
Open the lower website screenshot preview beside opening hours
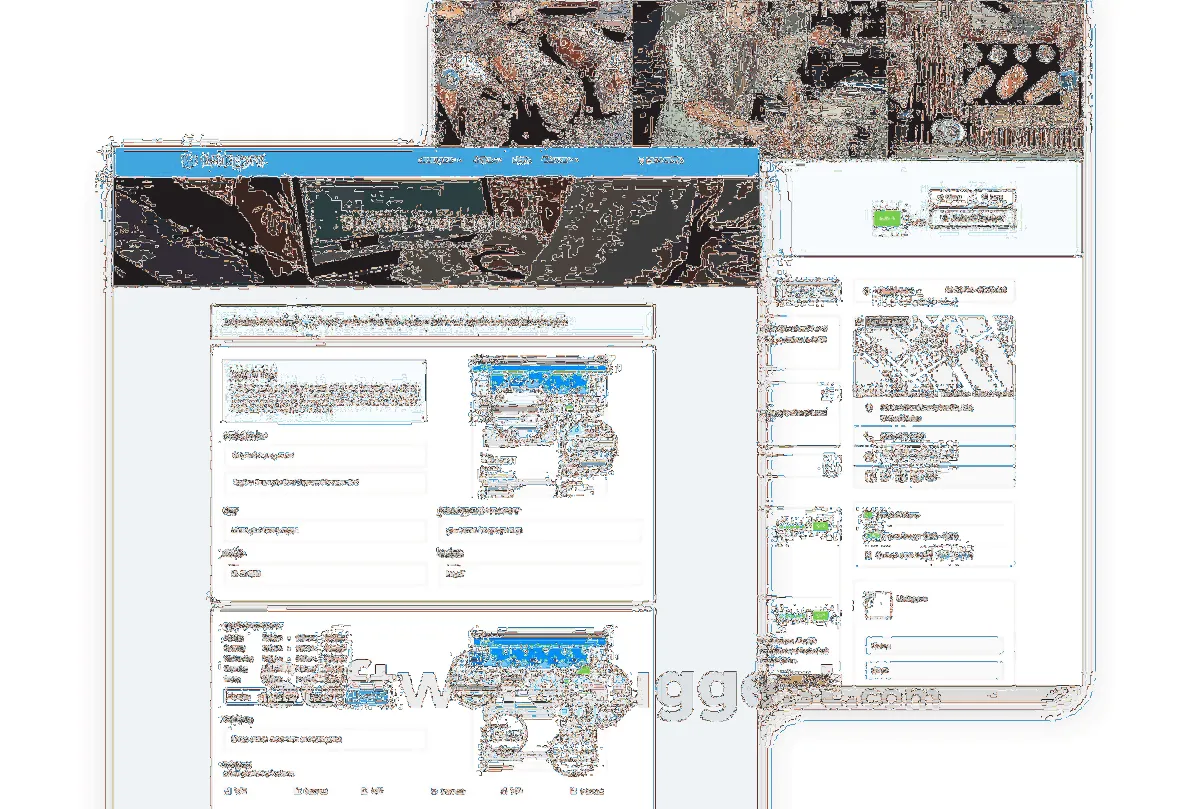543,700
